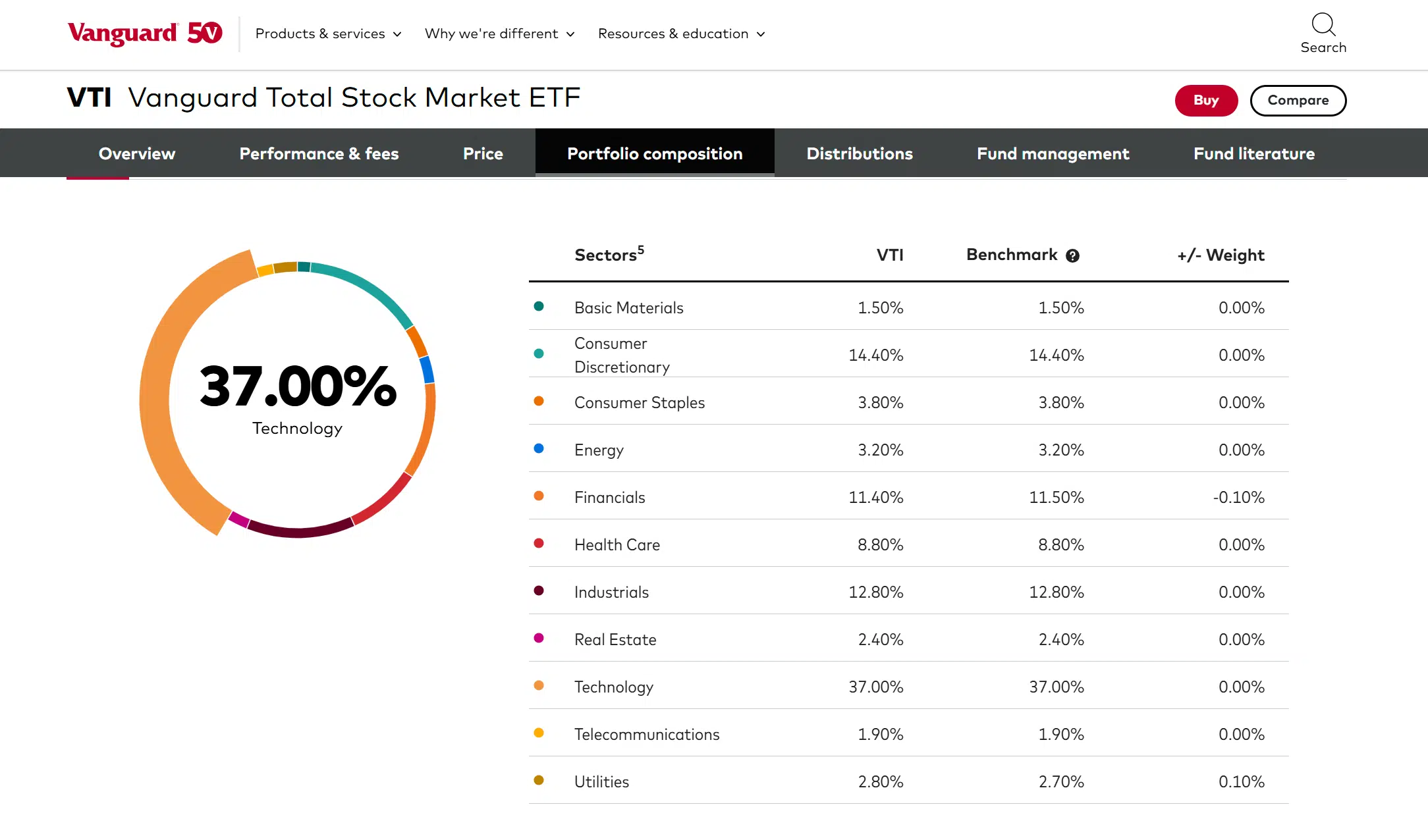The image size is (1428, 840).
Task: Open the Distributions tab
Action: click(x=860, y=153)
